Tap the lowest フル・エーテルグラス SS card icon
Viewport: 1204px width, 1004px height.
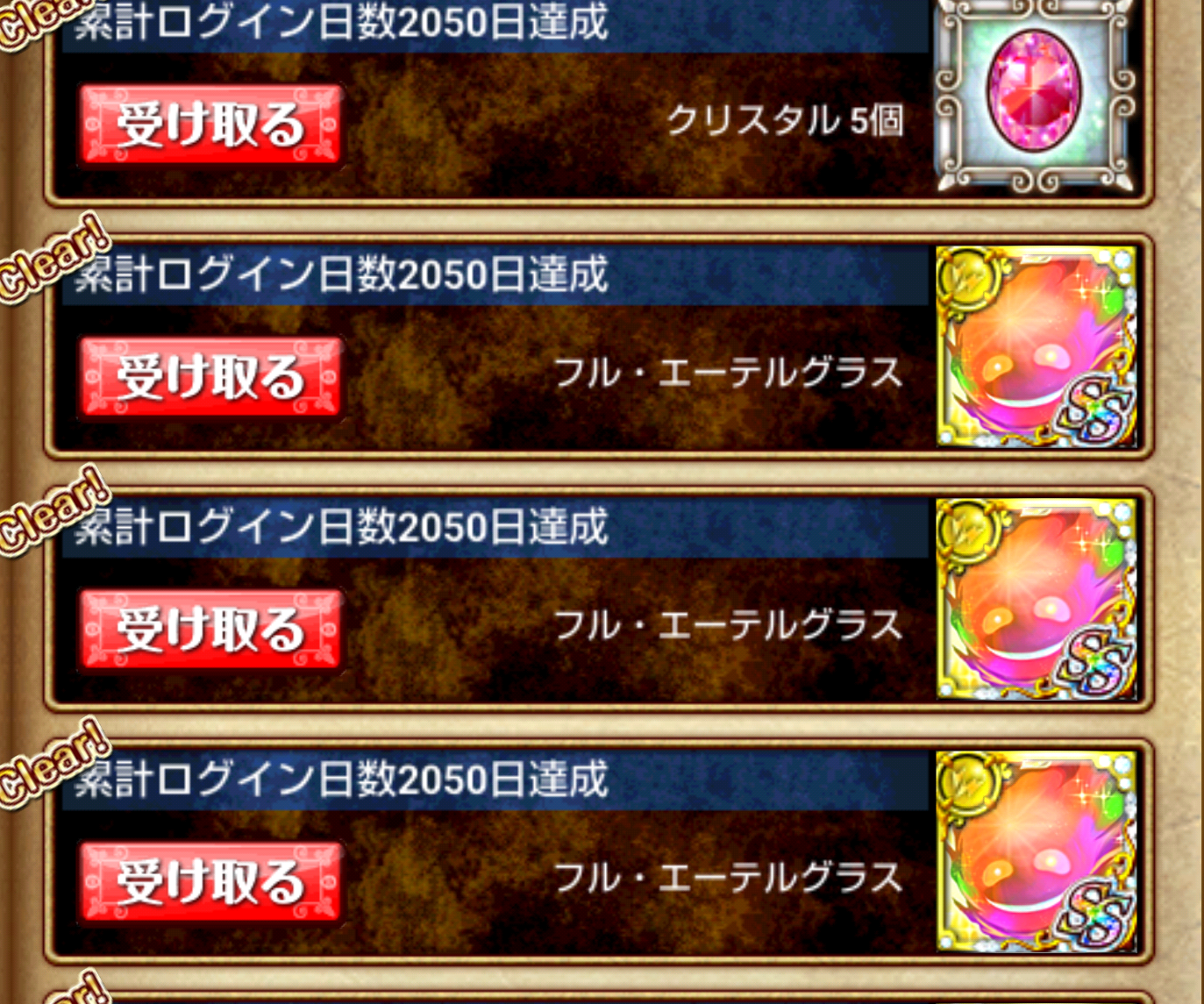1037,851
